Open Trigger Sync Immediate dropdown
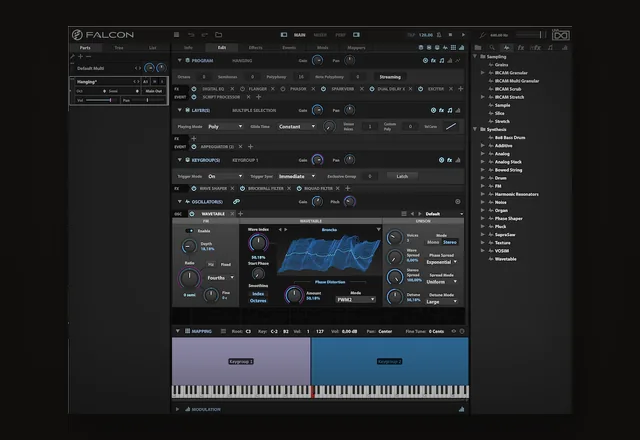This screenshot has width=640, height=440. [297, 176]
